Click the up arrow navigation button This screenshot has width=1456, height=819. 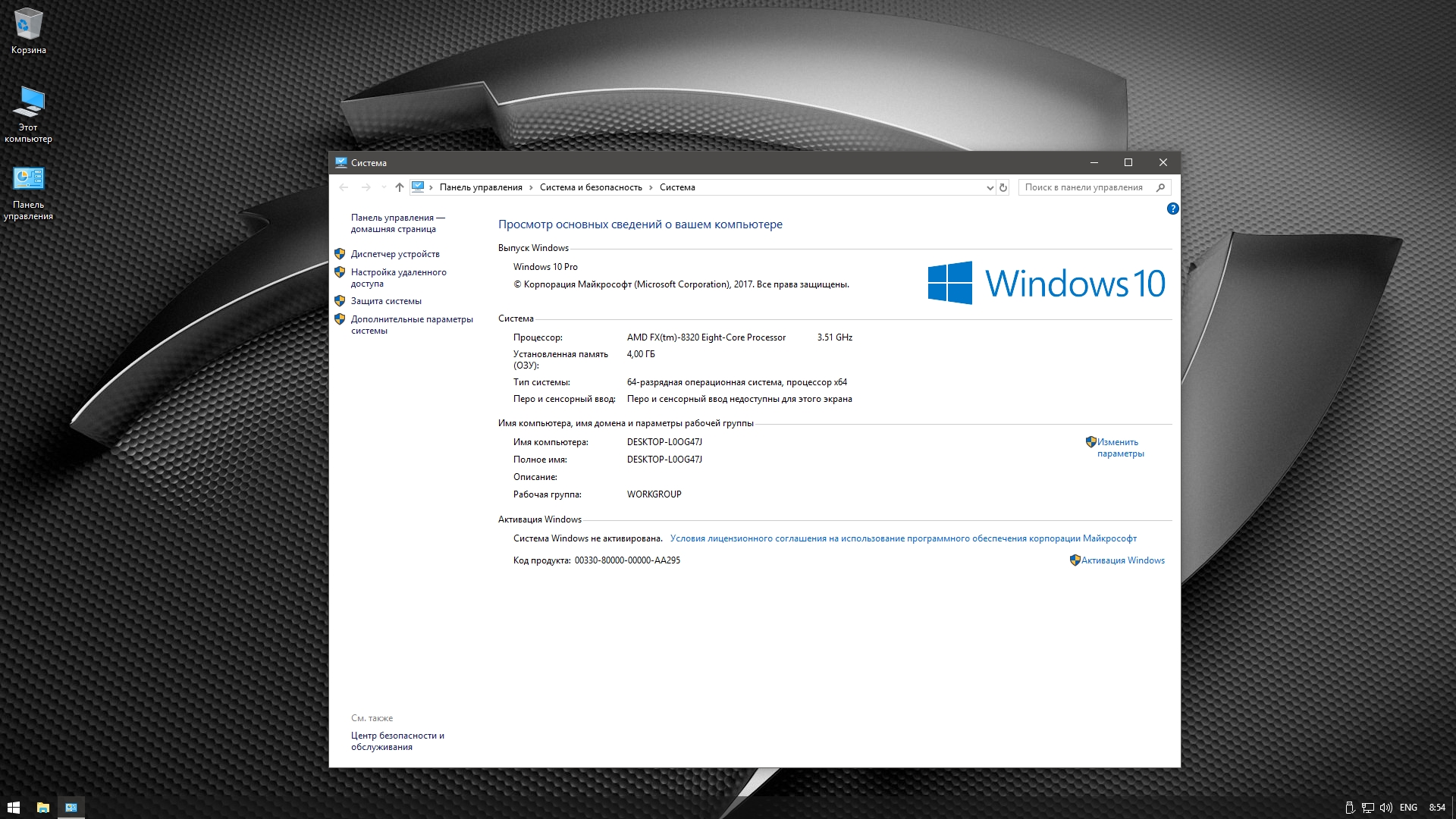400,187
